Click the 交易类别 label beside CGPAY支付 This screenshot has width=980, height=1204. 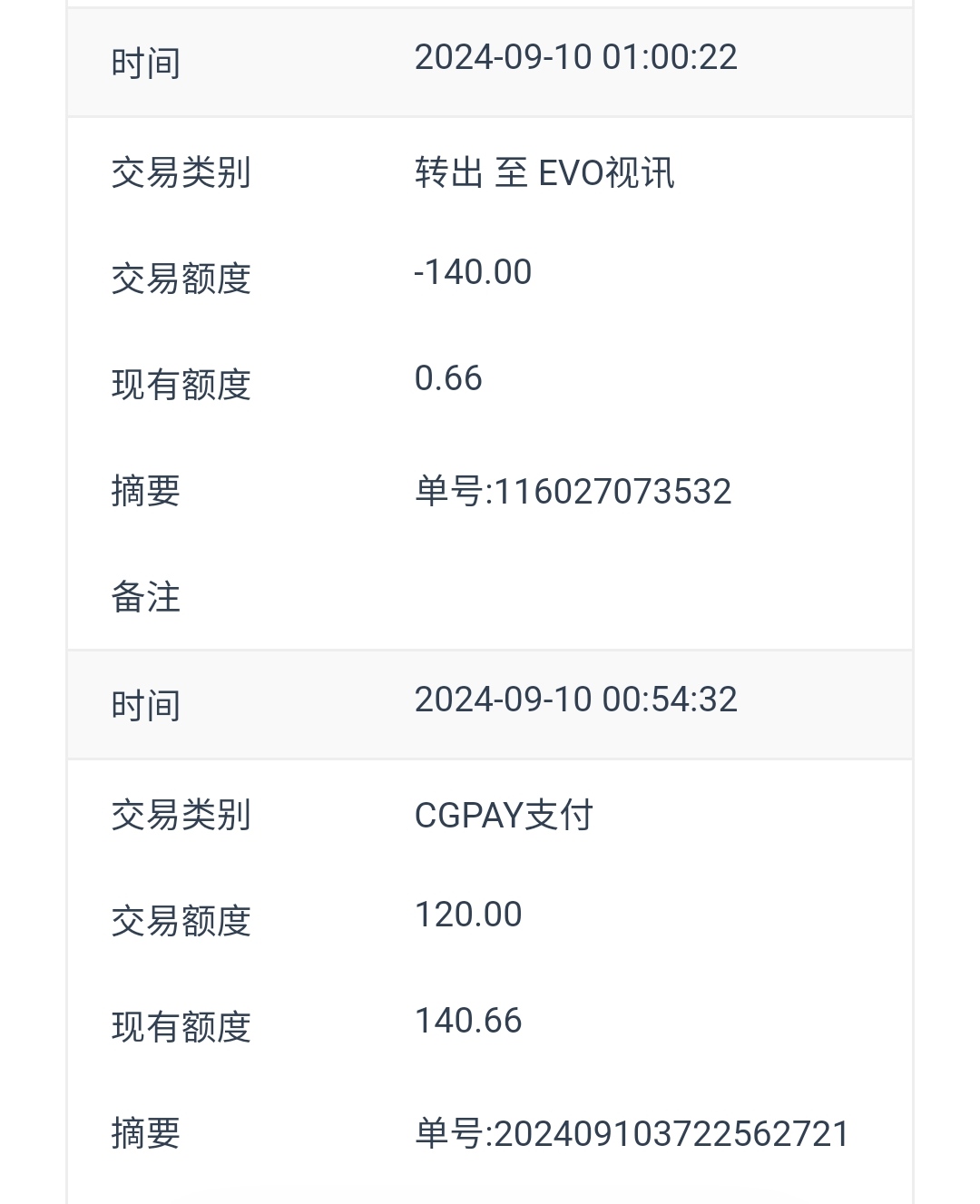pyautogui.click(x=181, y=815)
